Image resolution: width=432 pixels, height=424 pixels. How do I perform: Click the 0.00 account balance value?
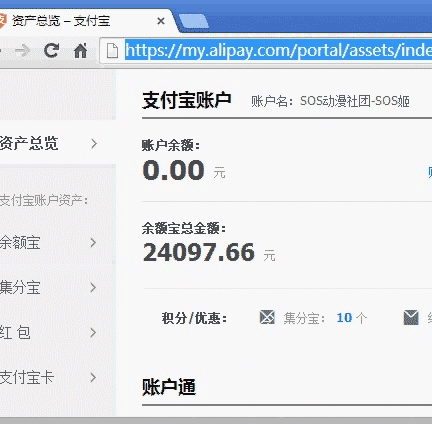[173, 170]
